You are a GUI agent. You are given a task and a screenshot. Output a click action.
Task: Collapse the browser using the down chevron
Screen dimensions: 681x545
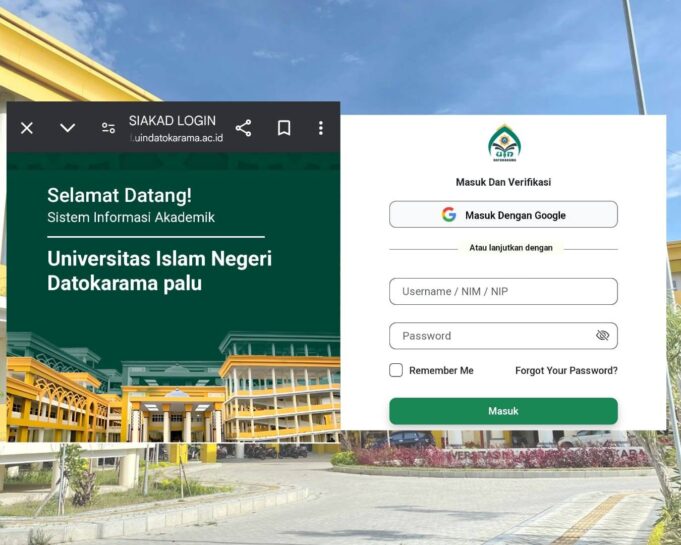pos(68,128)
